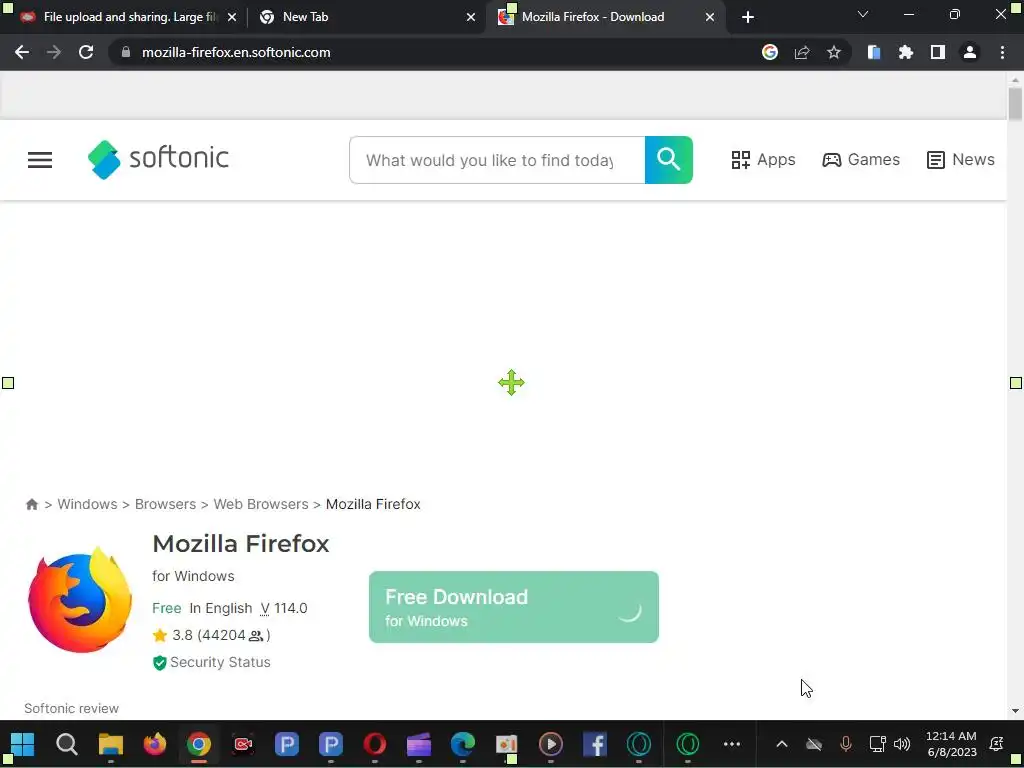Screen dimensions: 1024x768
Task: Open the Softonic hamburger menu
Action: (40, 160)
